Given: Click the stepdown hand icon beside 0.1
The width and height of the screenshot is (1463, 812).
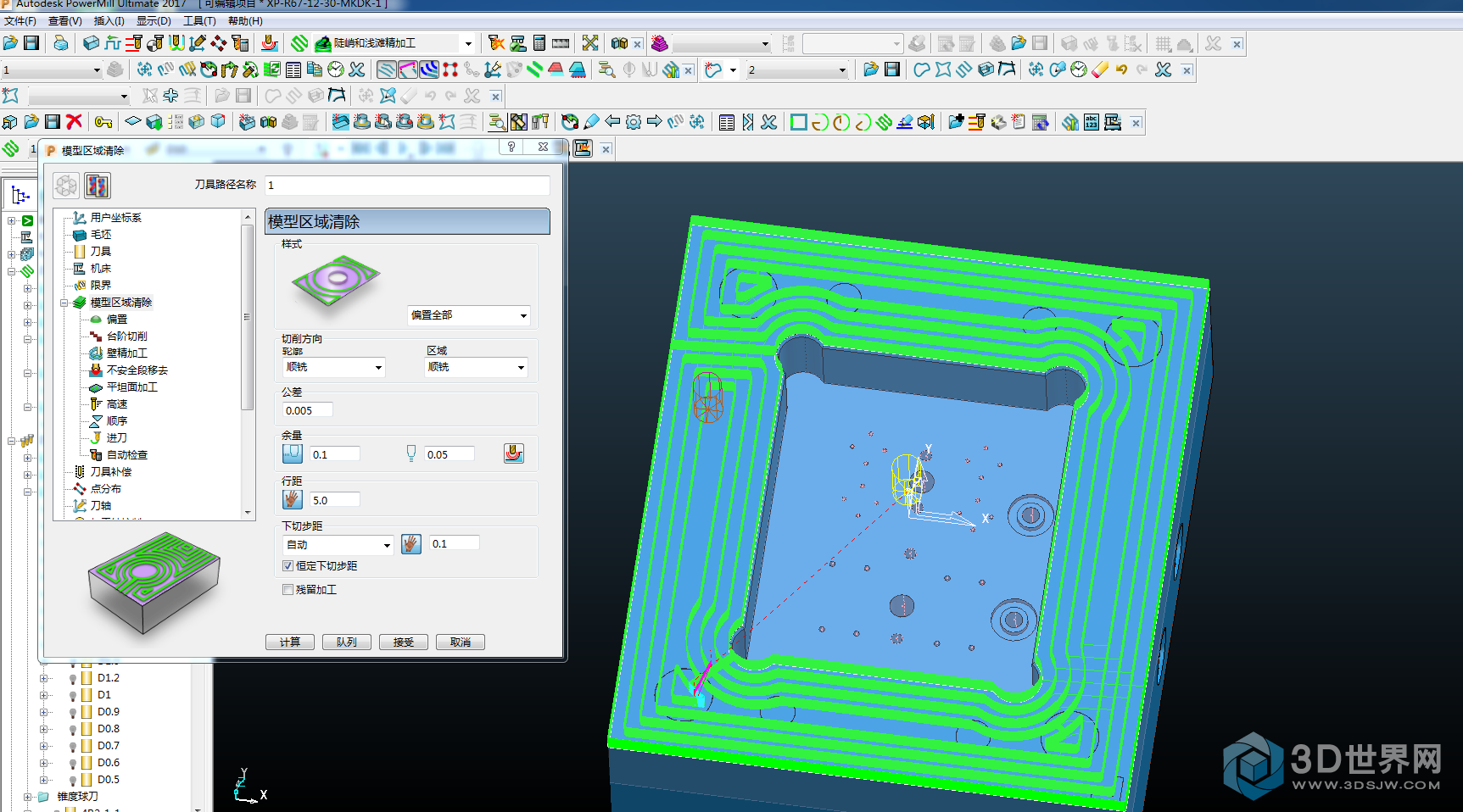Looking at the screenshot, I should [411, 543].
